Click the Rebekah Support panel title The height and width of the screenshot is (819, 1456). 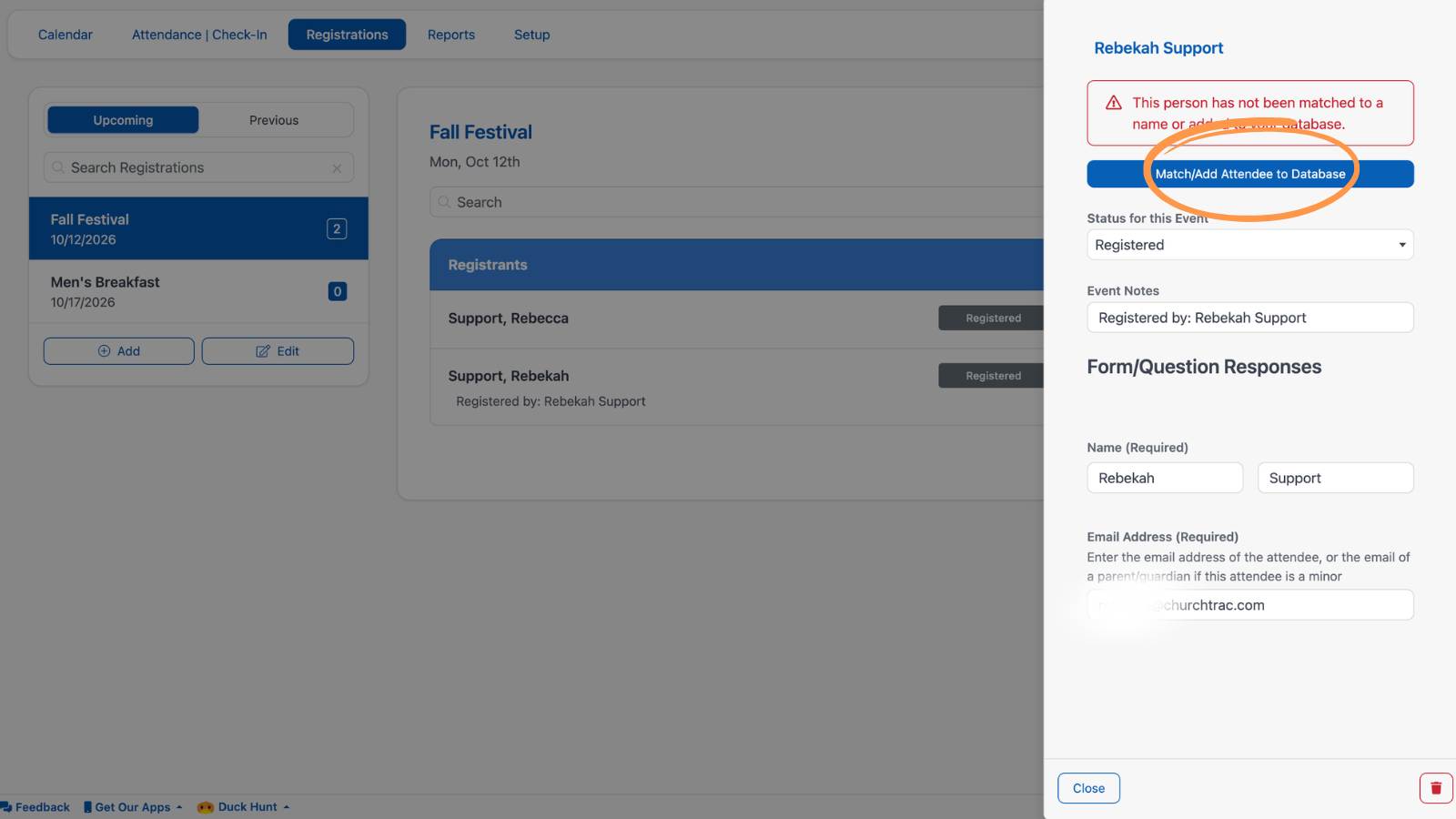tap(1158, 48)
